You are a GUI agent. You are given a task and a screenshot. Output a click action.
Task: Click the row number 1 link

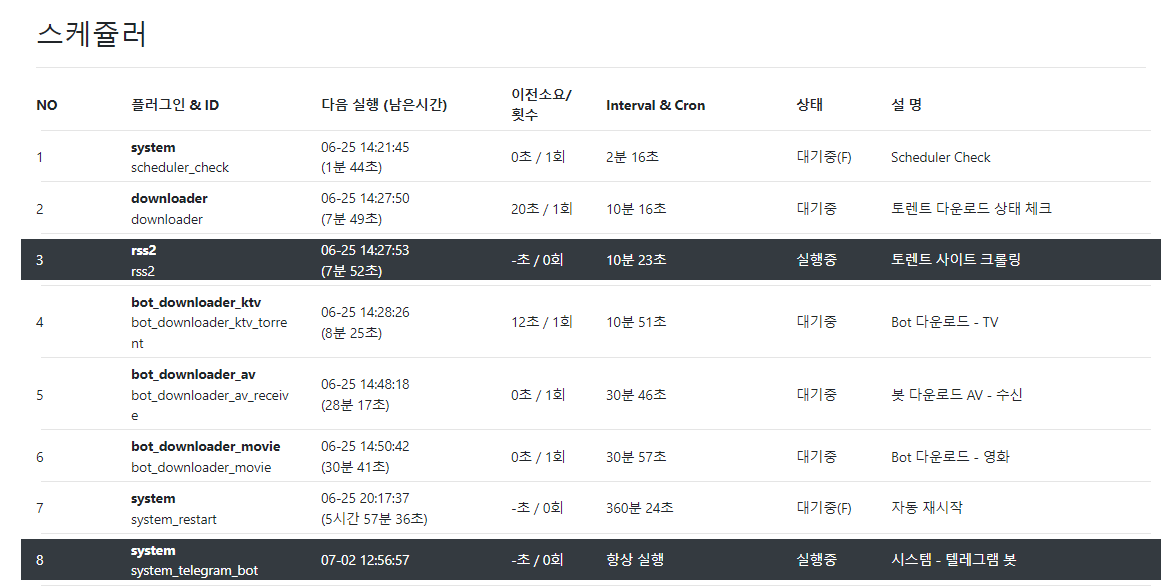pos(40,157)
